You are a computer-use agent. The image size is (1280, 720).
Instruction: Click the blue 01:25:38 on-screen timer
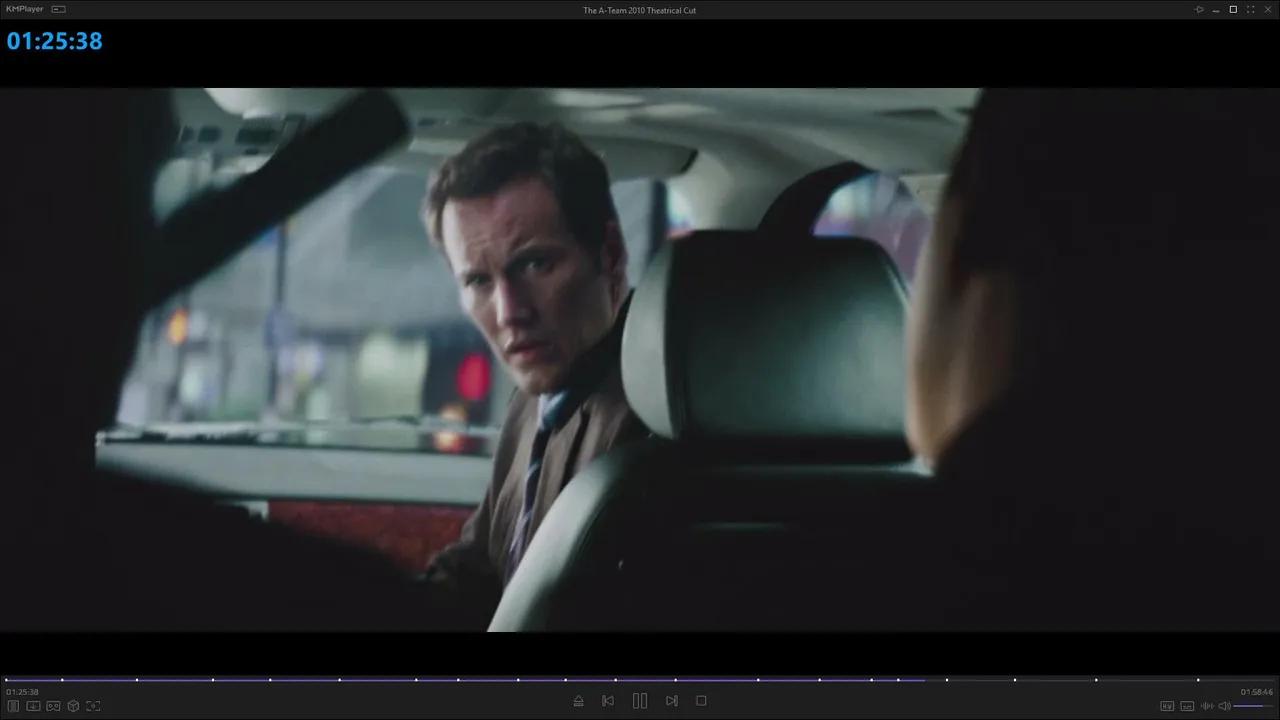(x=55, y=41)
